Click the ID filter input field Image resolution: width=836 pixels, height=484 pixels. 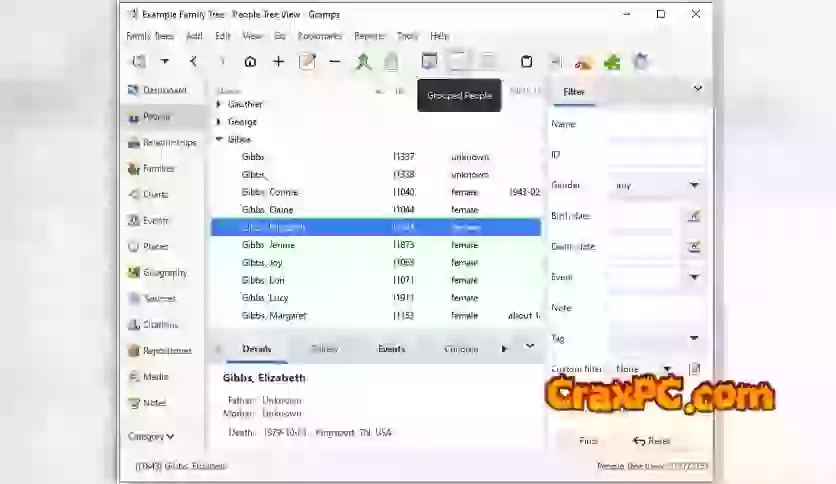click(x=656, y=155)
